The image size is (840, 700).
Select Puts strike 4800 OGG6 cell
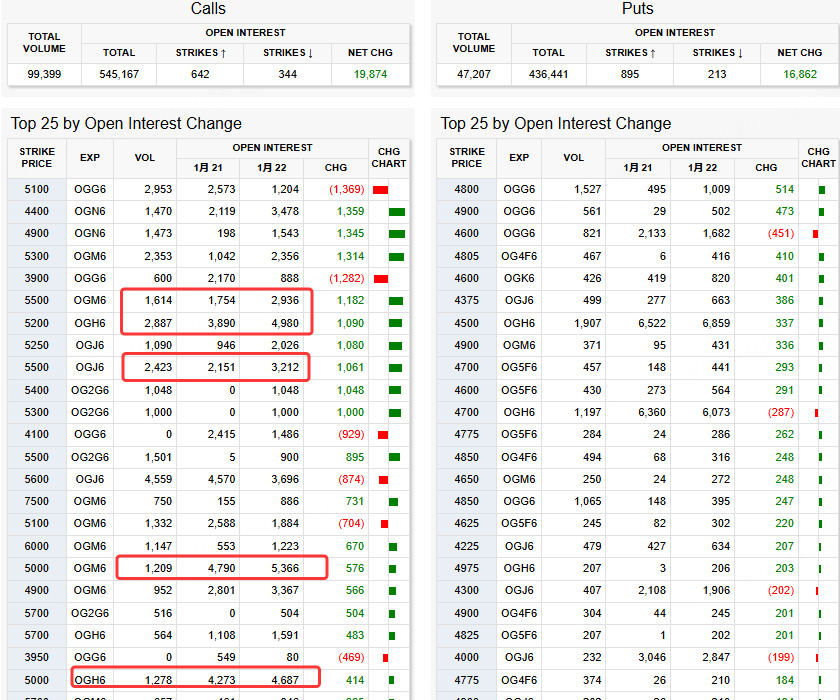[x=467, y=189]
